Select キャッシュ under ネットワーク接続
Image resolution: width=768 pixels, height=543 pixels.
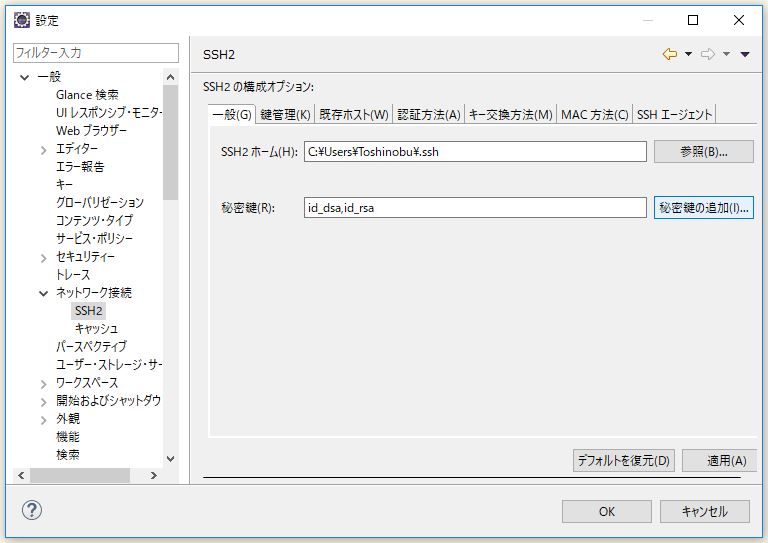tap(96, 329)
